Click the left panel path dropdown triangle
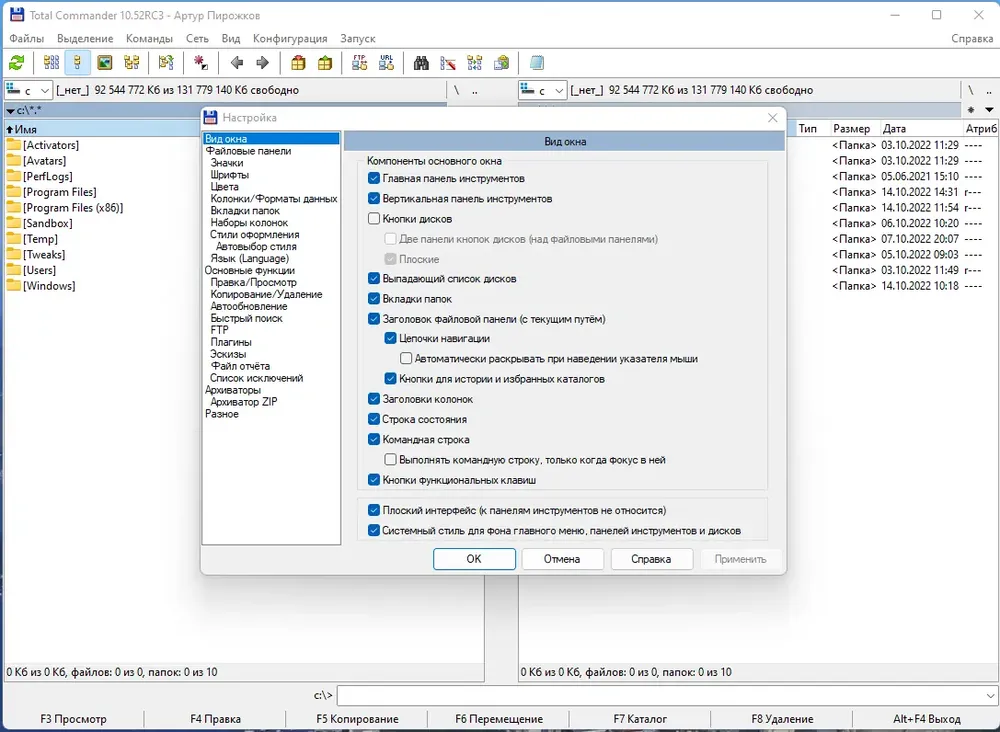 tap(11, 111)
